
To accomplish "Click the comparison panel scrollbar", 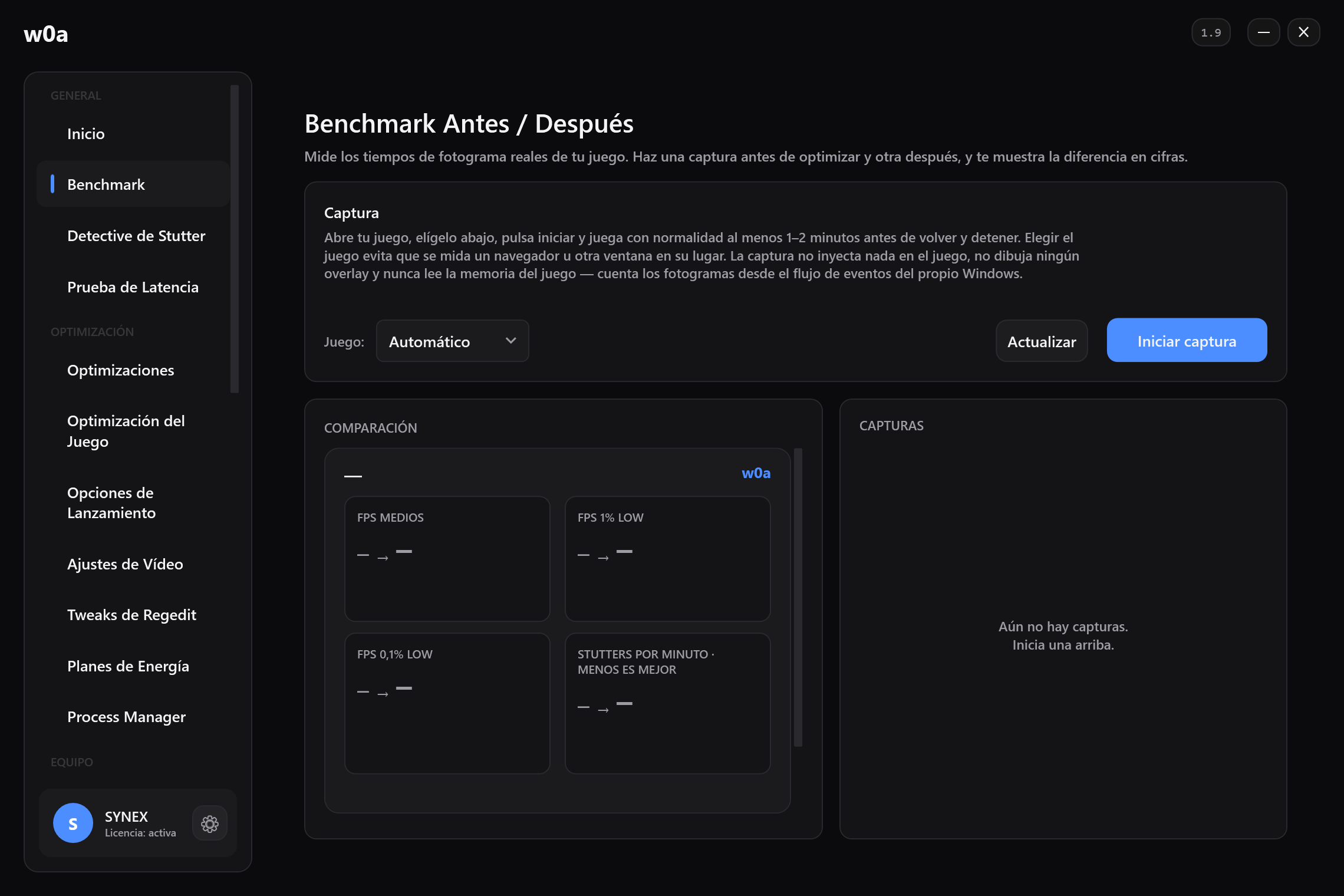I will pos(798,597).
